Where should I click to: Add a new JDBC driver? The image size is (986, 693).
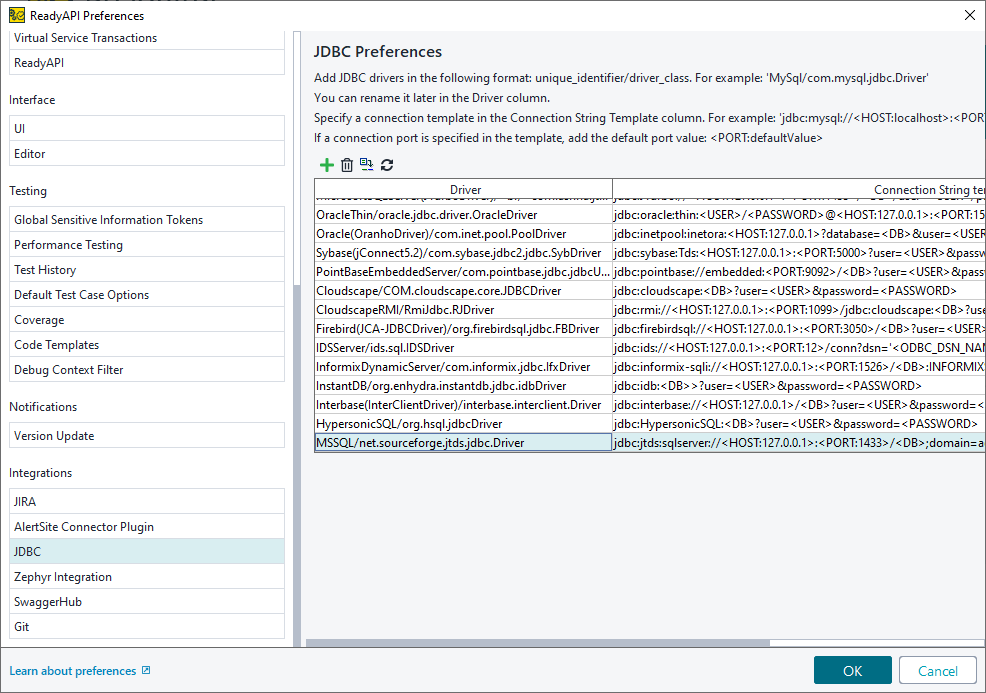pos(327,165)
